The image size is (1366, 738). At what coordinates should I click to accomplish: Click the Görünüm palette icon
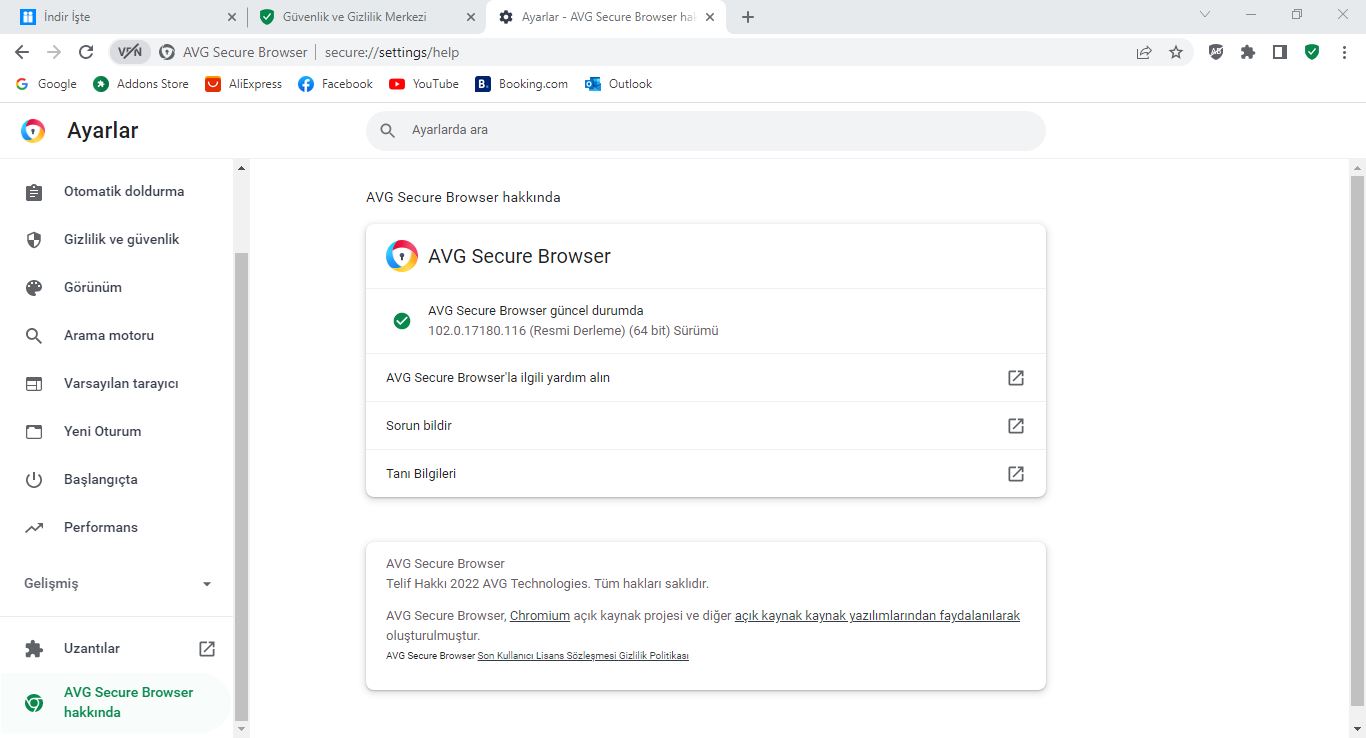(x=34, y=288)
